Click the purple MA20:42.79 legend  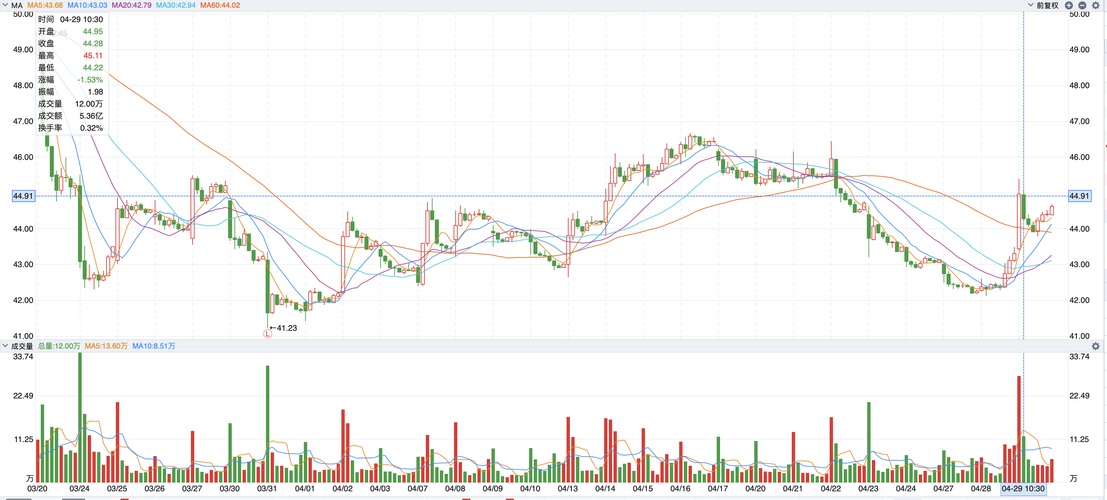click(x=132, y=6)
